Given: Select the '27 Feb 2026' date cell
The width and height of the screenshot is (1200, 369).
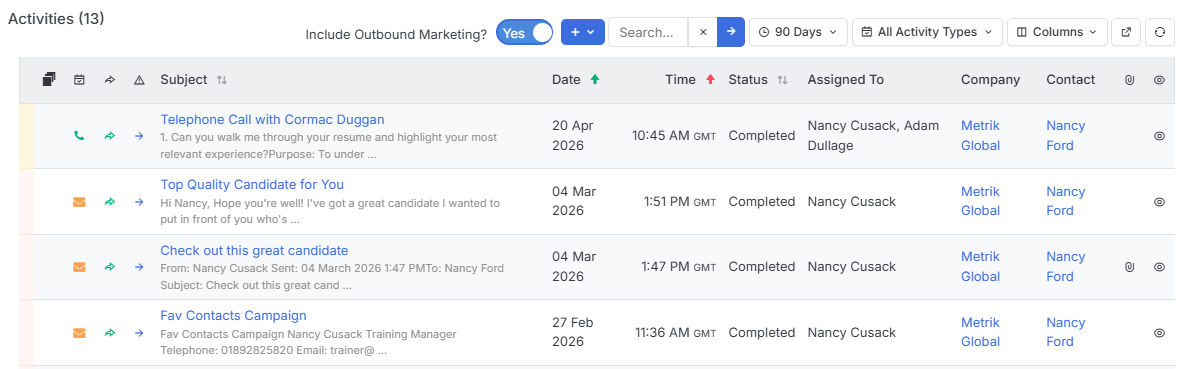Looking at the screenshot, I should [574, 332].
